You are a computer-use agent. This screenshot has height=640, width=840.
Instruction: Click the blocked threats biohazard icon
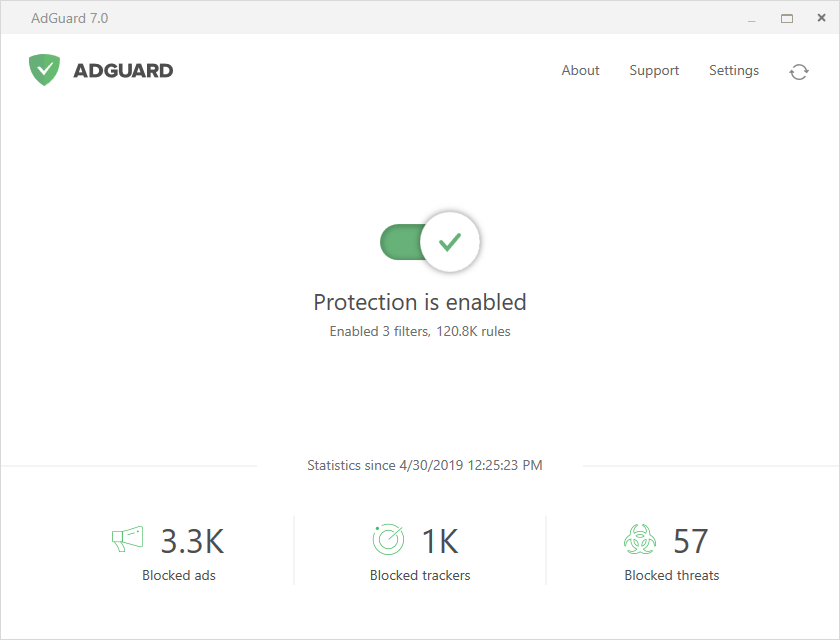[640, 539]
